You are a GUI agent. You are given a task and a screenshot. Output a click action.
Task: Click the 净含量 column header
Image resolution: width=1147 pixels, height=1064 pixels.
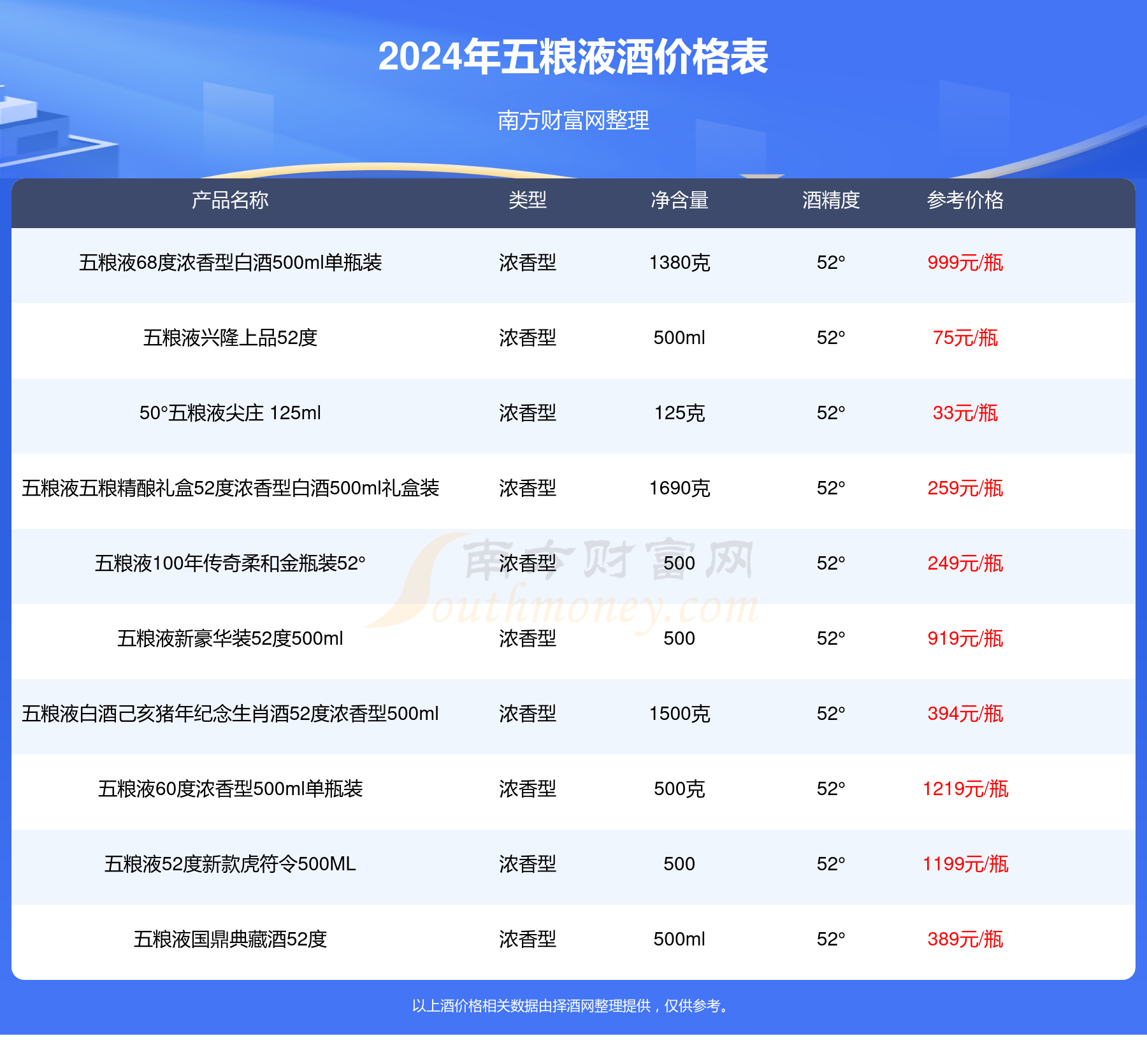679,200
